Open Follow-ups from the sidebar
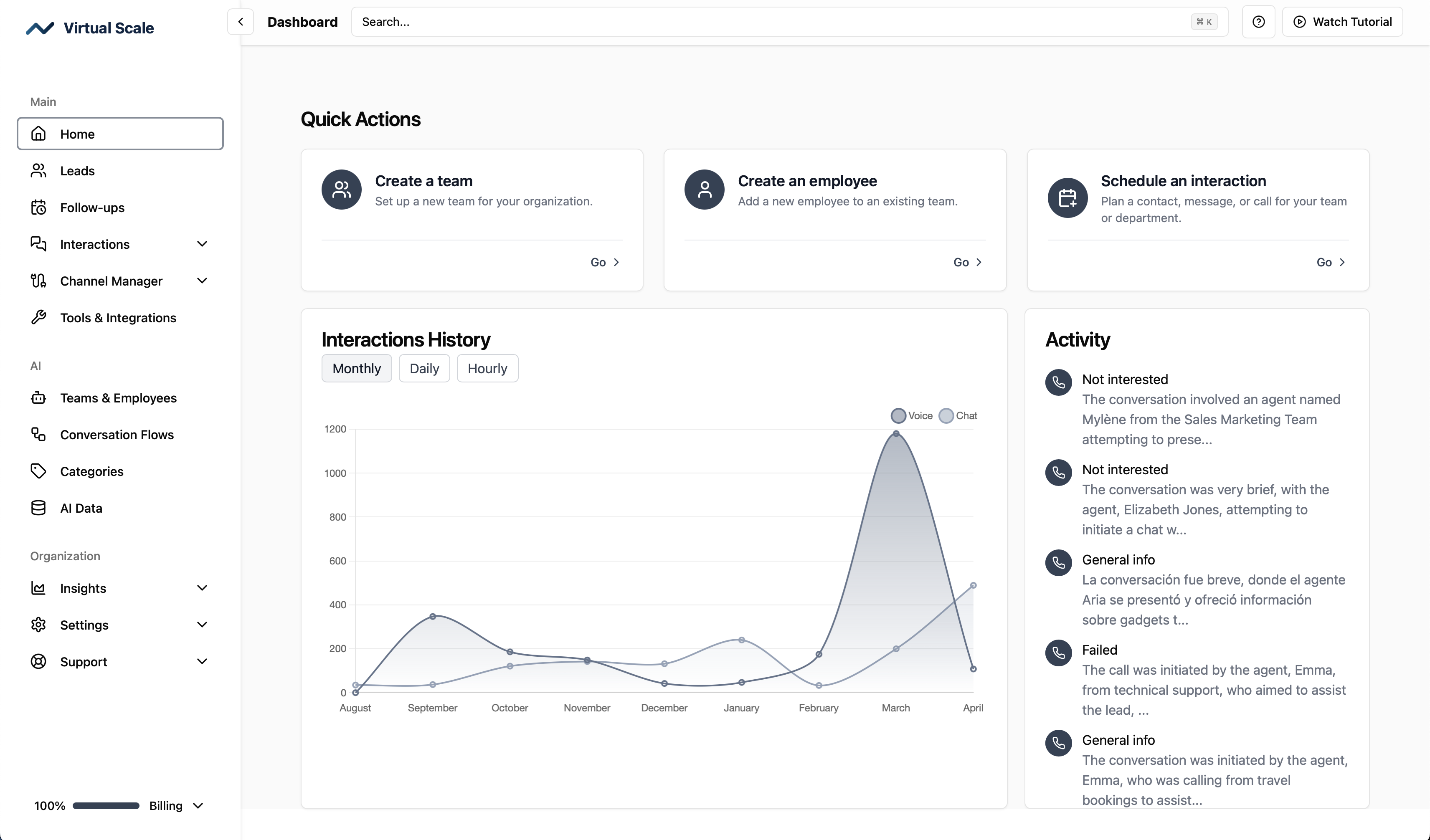Image resolution: width=1430 pixels, height=840 pixels. pos(92,207)
